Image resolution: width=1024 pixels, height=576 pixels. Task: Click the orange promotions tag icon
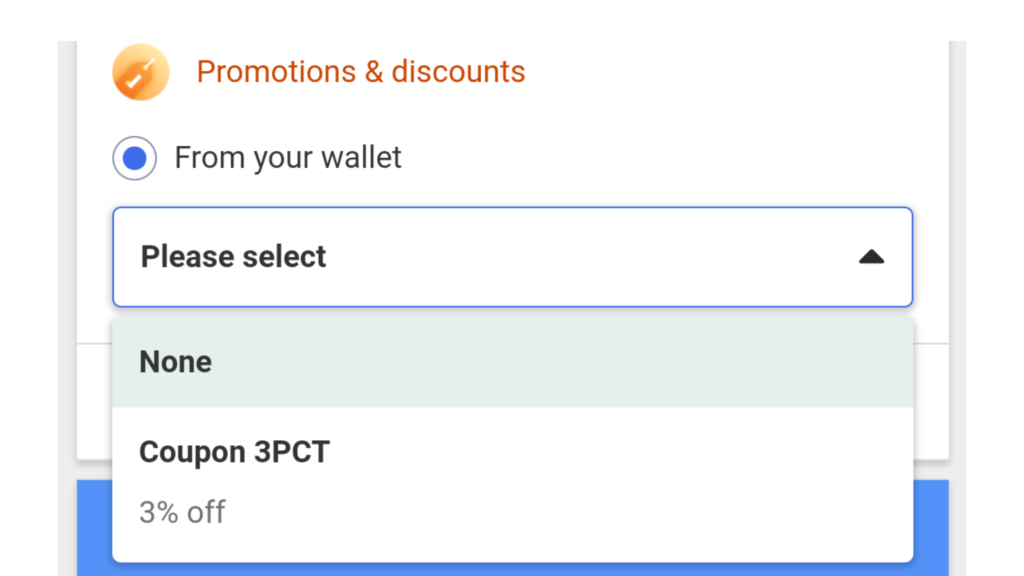[140, 72]
